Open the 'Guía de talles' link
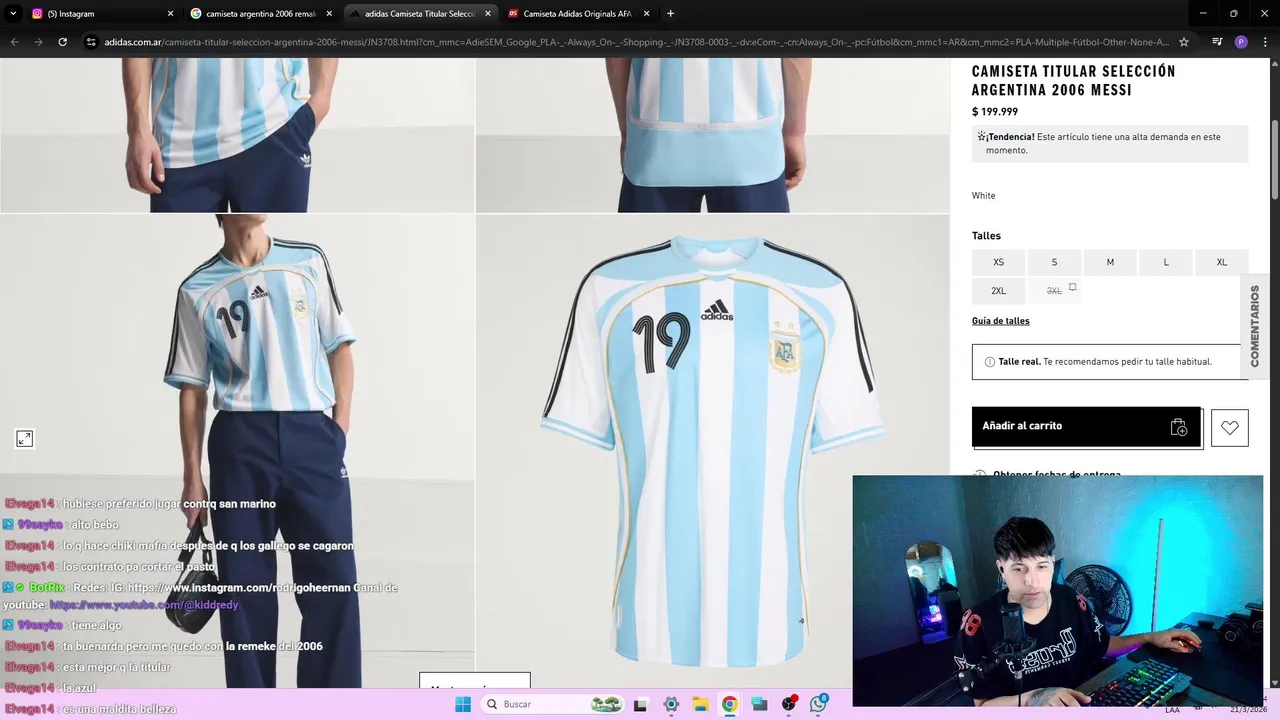 coord(1000,321)
